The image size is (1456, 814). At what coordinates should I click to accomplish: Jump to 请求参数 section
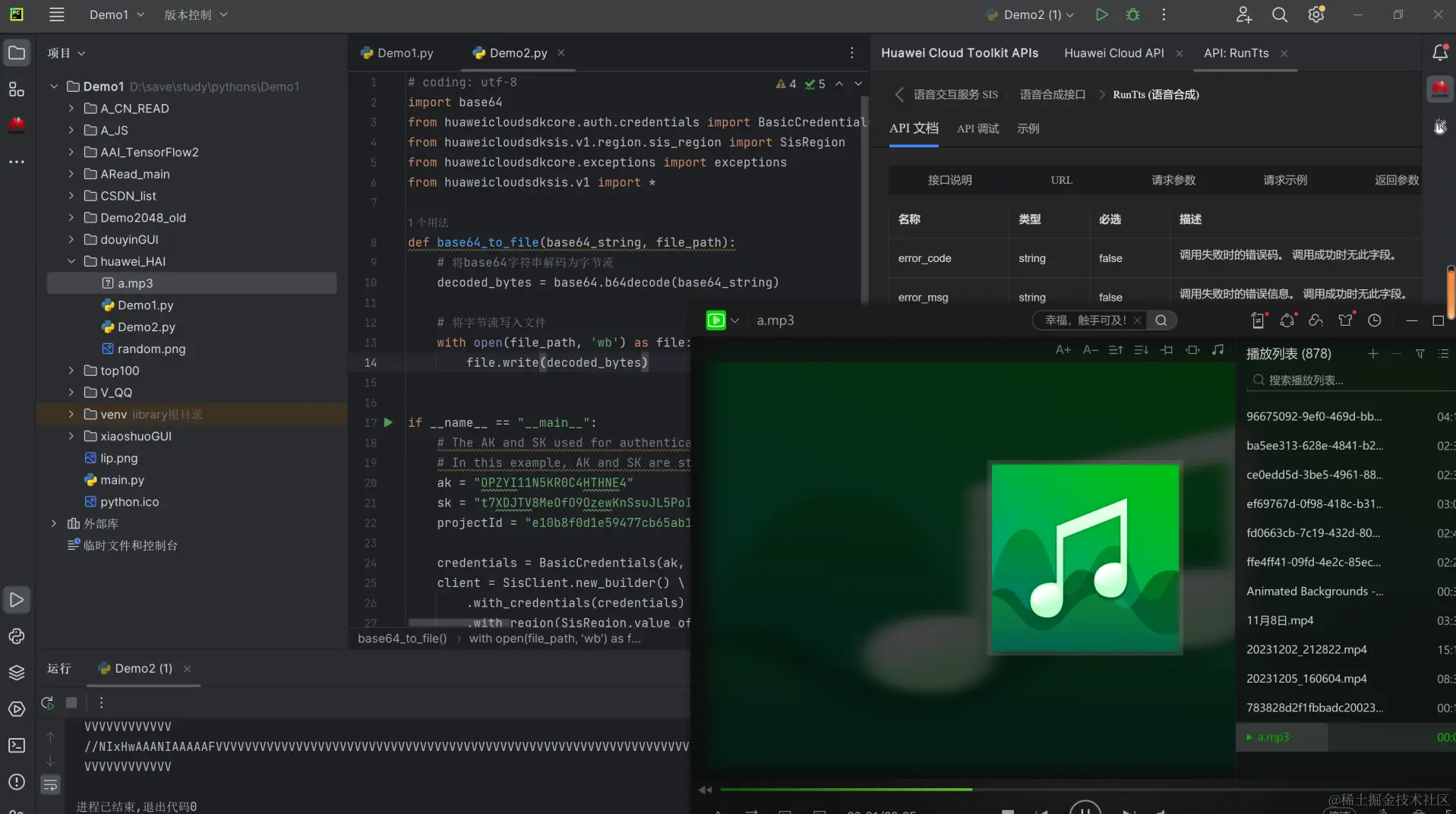pyautogui.click(x=1173, y=181)
